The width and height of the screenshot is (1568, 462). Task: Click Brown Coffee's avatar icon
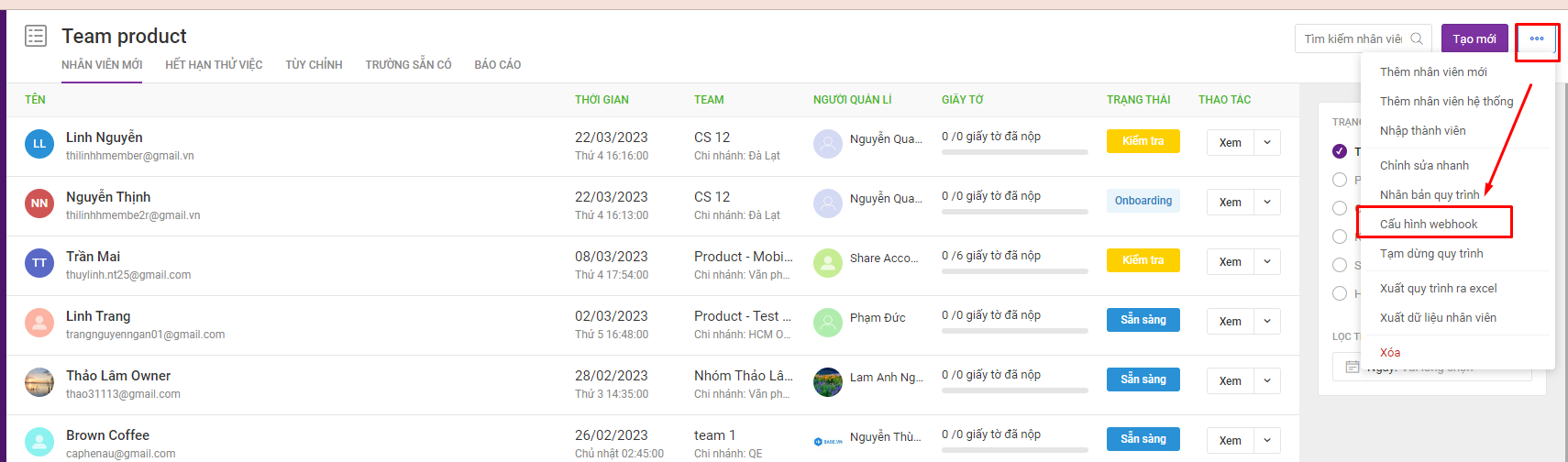(39, 442)
